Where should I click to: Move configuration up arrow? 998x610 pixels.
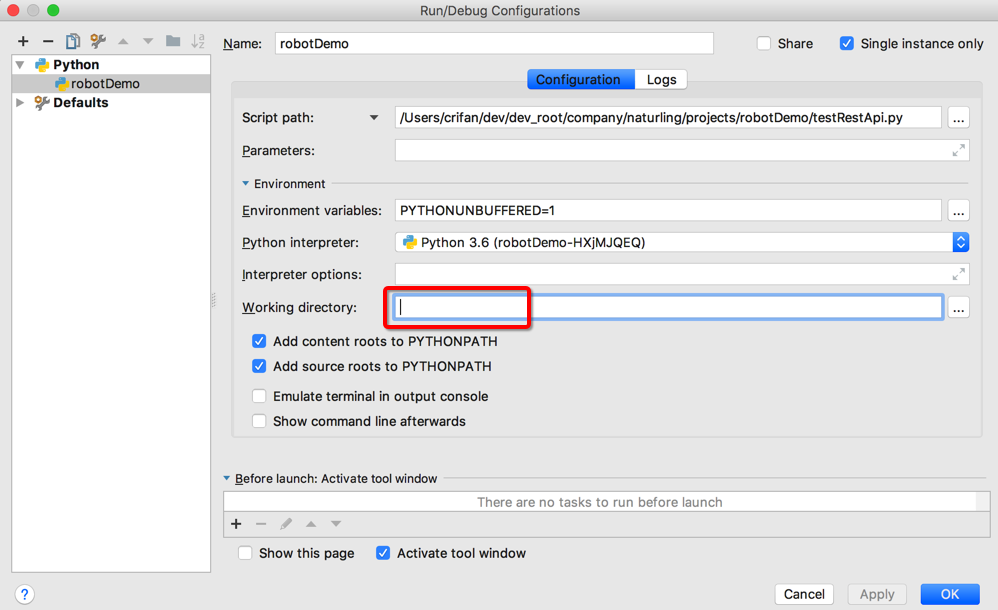pyautogui.click(x=123, y=41)
